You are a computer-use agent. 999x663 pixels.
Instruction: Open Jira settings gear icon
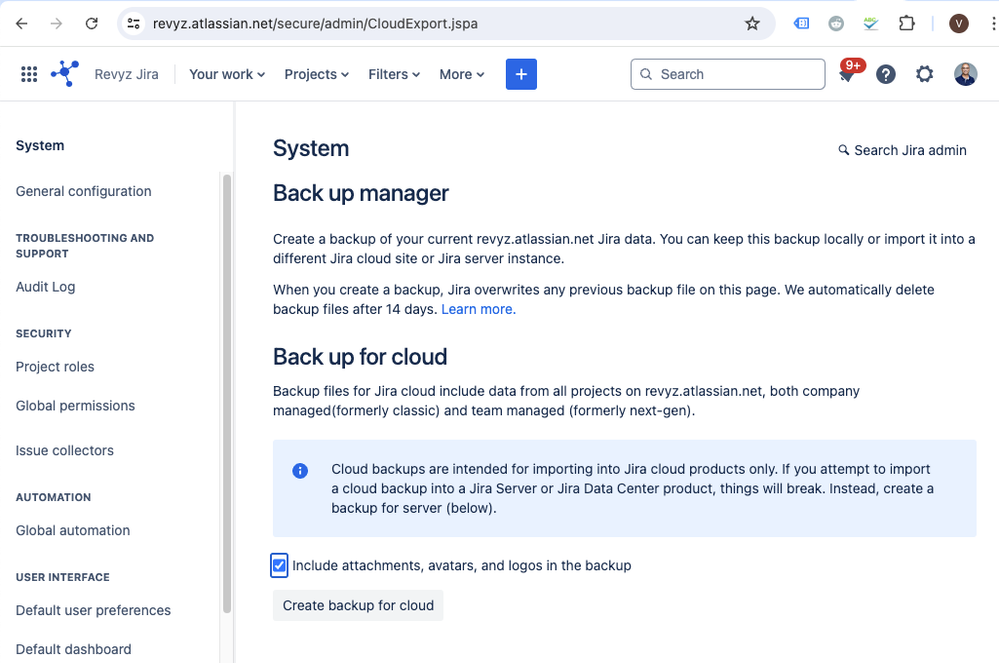coord(924,74)
